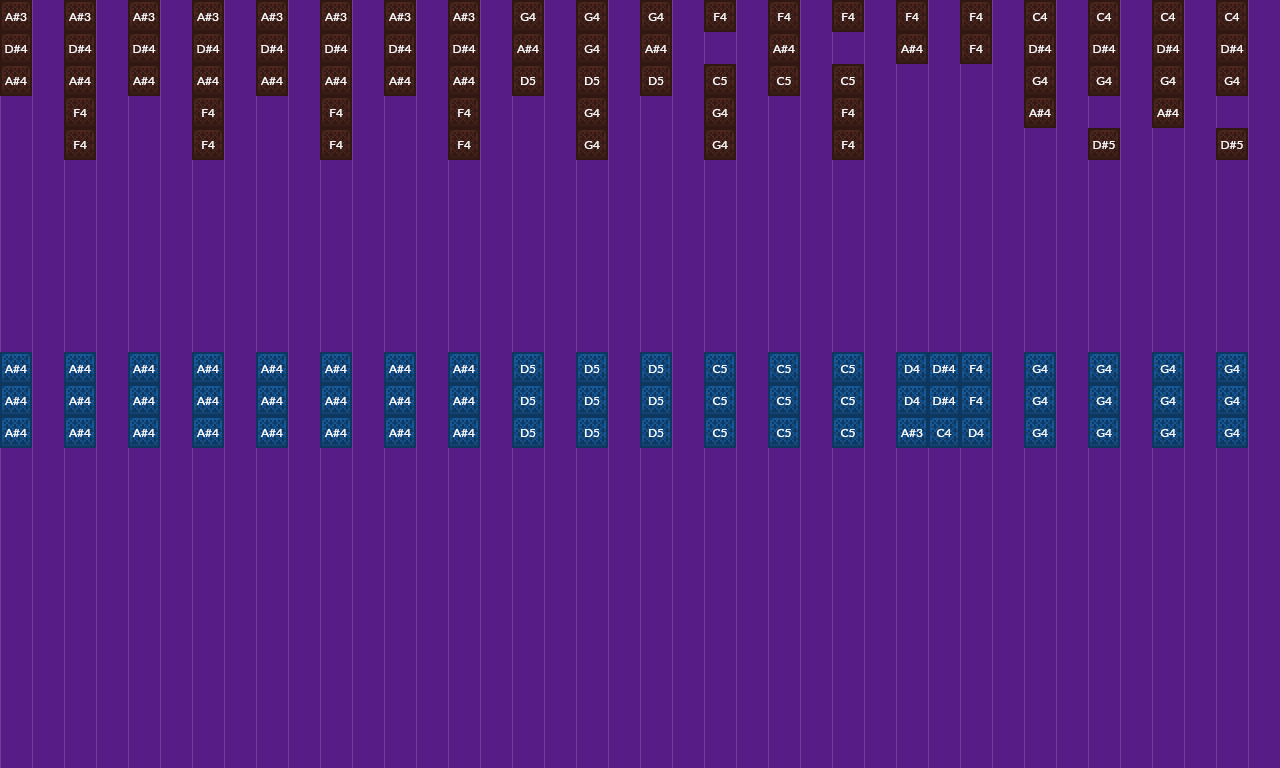The width and height of the screenshot is (1280, 768).
Task: Click the lower blue F4 note block
Action: click(x=975, y=401)
